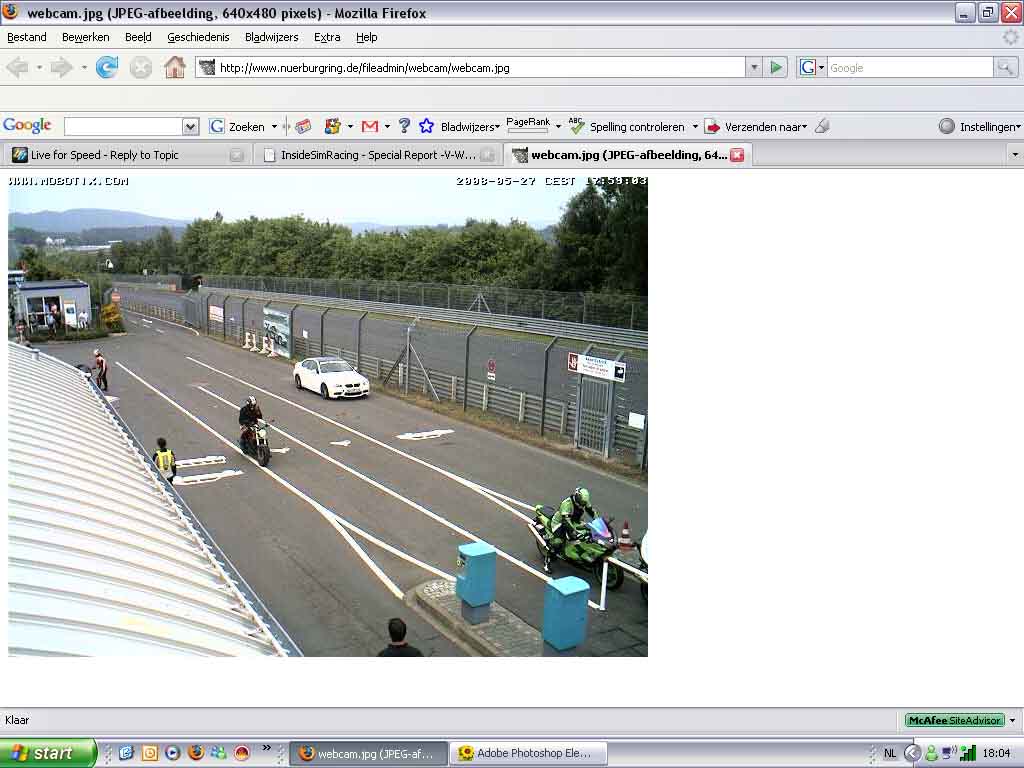
Task: Click the orange quick launch icon
Action: [x=150, y=752]
